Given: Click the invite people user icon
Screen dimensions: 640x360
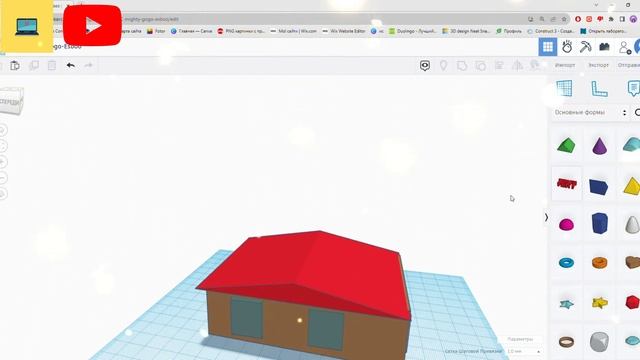Looking at the screenshot, I should (x=624, y=47).
